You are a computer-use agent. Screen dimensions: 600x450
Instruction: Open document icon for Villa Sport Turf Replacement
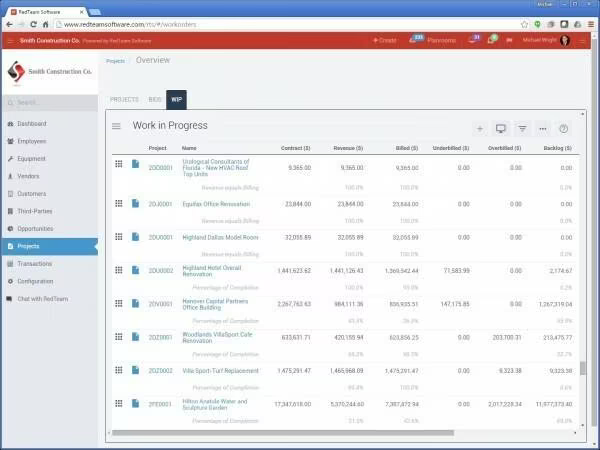[x=135, y=370]
